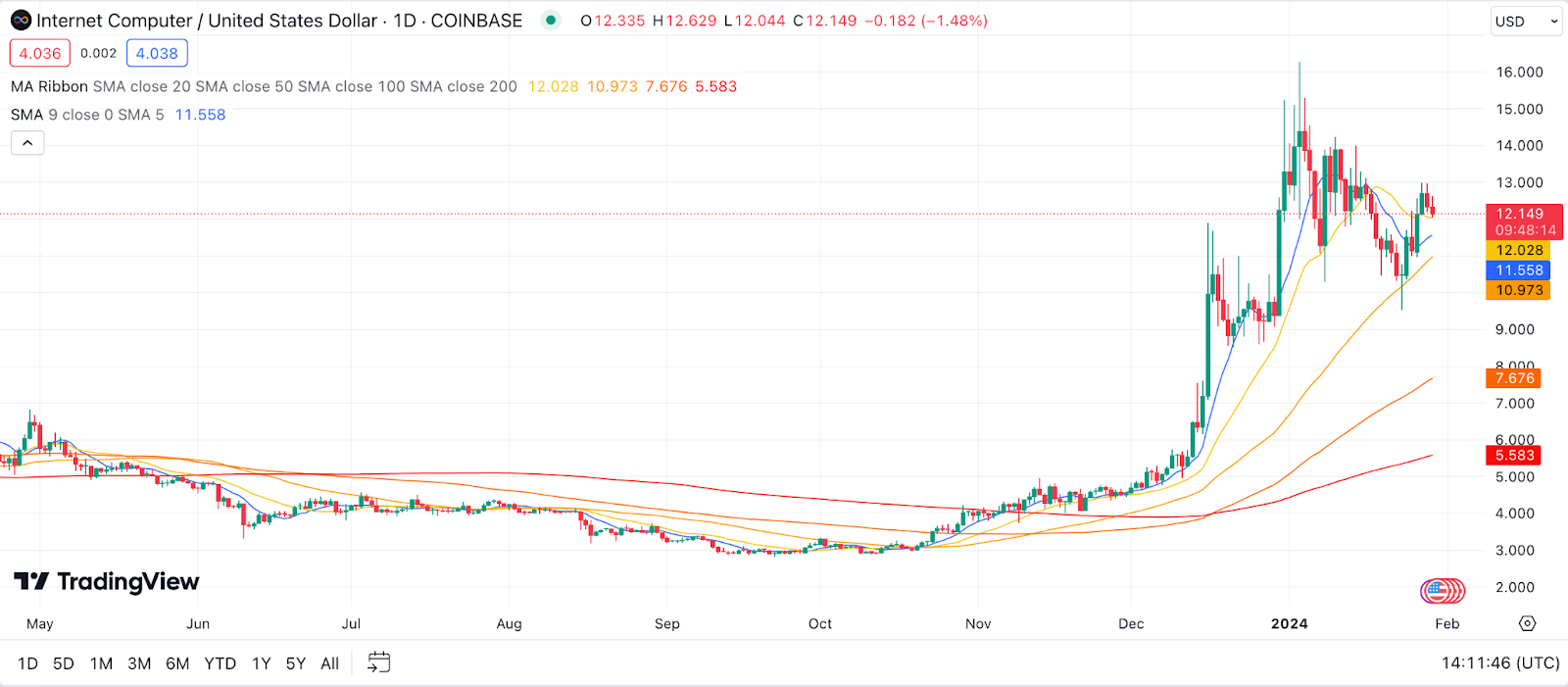Click the 2.000 price axis label
Viewport: 1568px width, 687px height.
pos(1515,587)
